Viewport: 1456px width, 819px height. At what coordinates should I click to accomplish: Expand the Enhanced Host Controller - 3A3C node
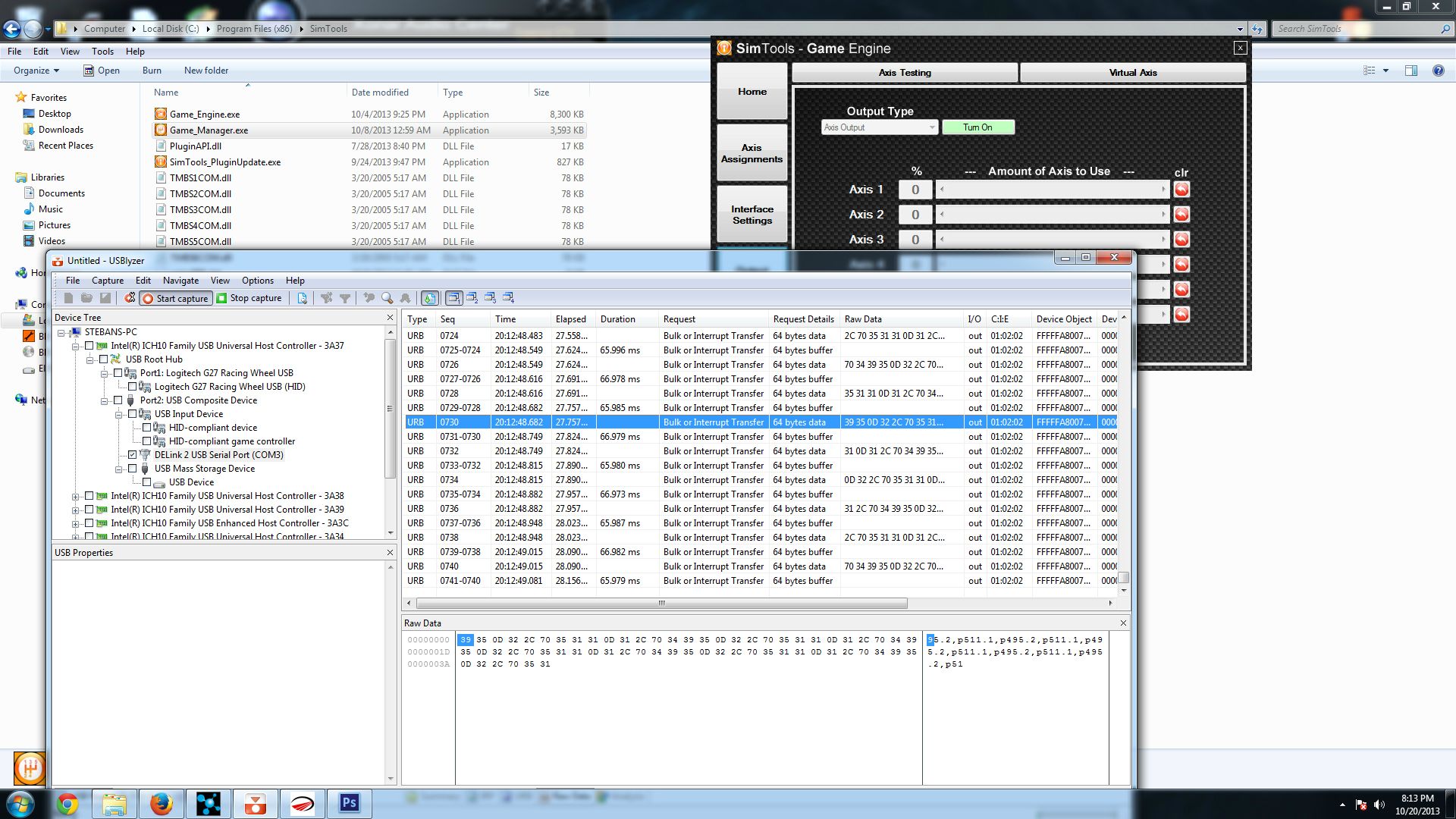75,523
